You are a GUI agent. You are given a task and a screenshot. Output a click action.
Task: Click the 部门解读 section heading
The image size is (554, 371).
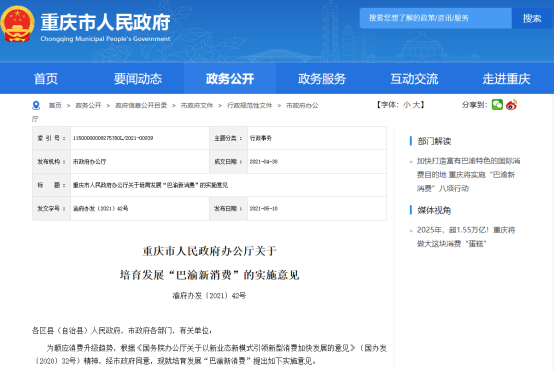click(x=434, y=141)
